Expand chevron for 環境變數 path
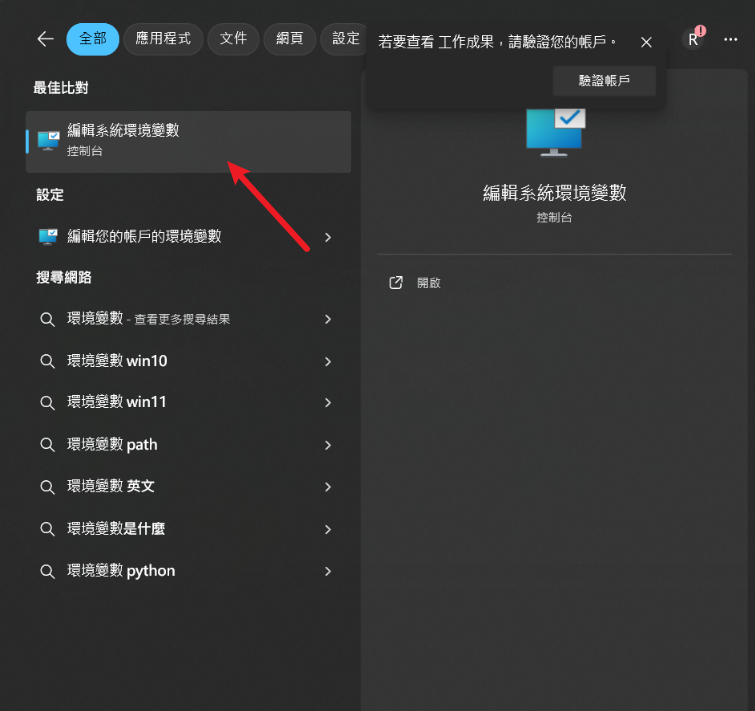Image resolution: width=755 pixels, height=711 pixels. pyautogui.click(x=328, y=445)
